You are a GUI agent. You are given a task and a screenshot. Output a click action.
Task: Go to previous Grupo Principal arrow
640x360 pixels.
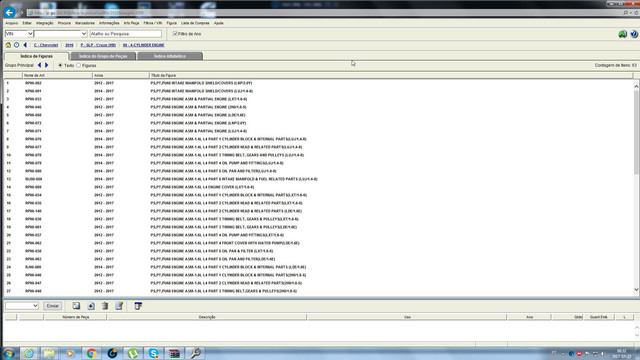(x=40, y=65)
